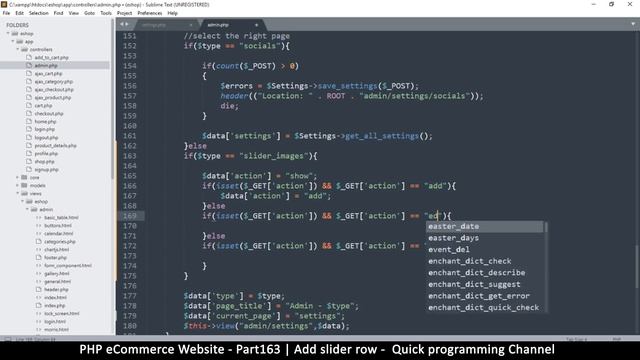Click the core folder icon
640x360 pixels.
[24, 178]
